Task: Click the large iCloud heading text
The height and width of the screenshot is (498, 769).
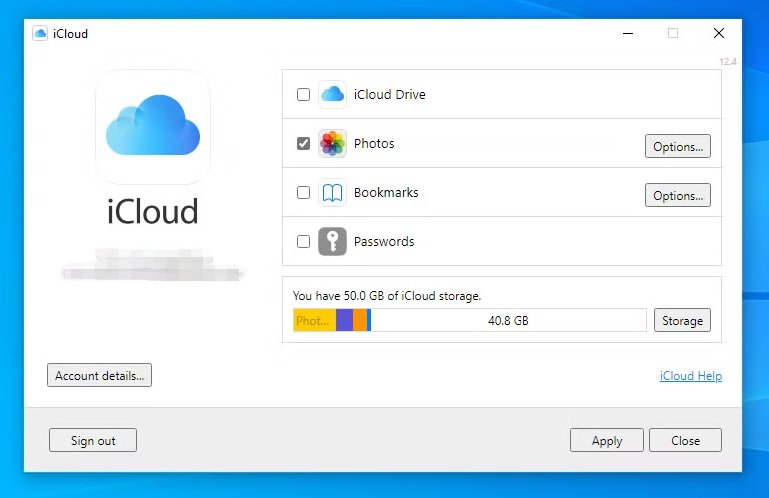Action: (153, 211)
